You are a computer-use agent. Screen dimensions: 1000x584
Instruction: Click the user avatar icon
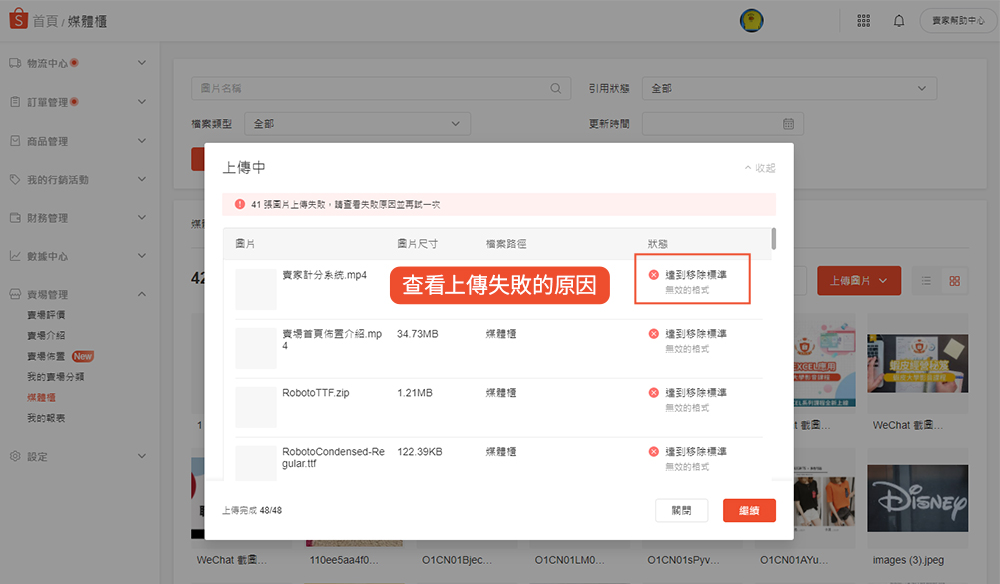(x=752, y=21)
